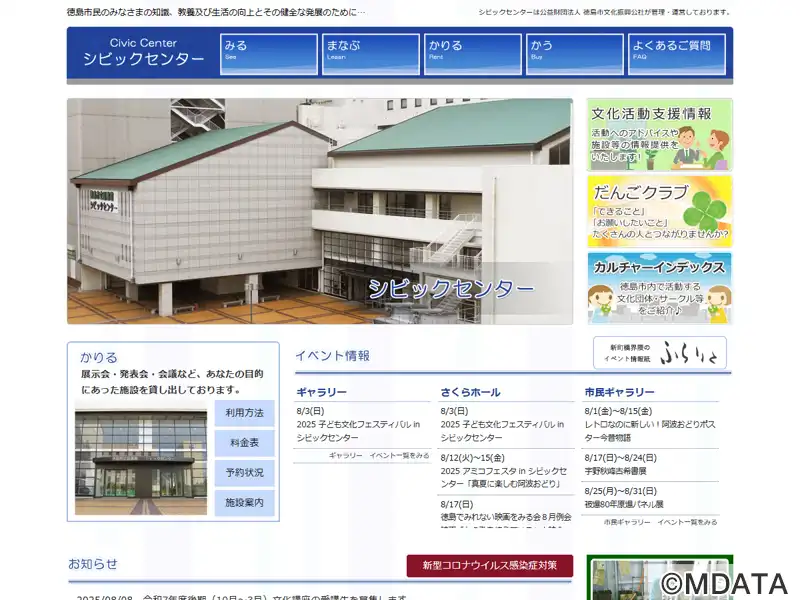Click 市民ギャラリー イベント一覧をみる link
Screen dimensions: 800x600
(661, 522)
